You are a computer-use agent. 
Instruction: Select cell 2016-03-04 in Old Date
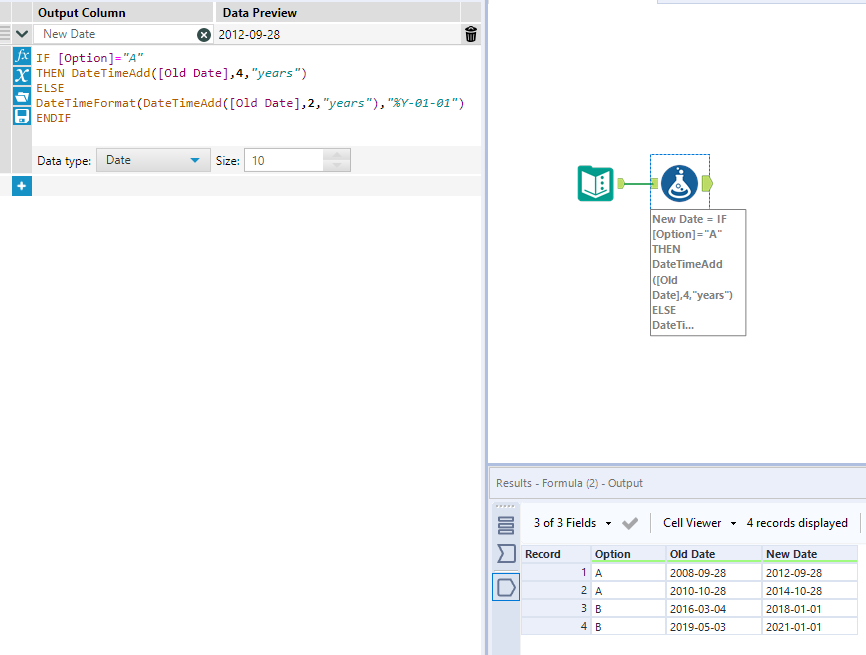[x=713, y=609]
